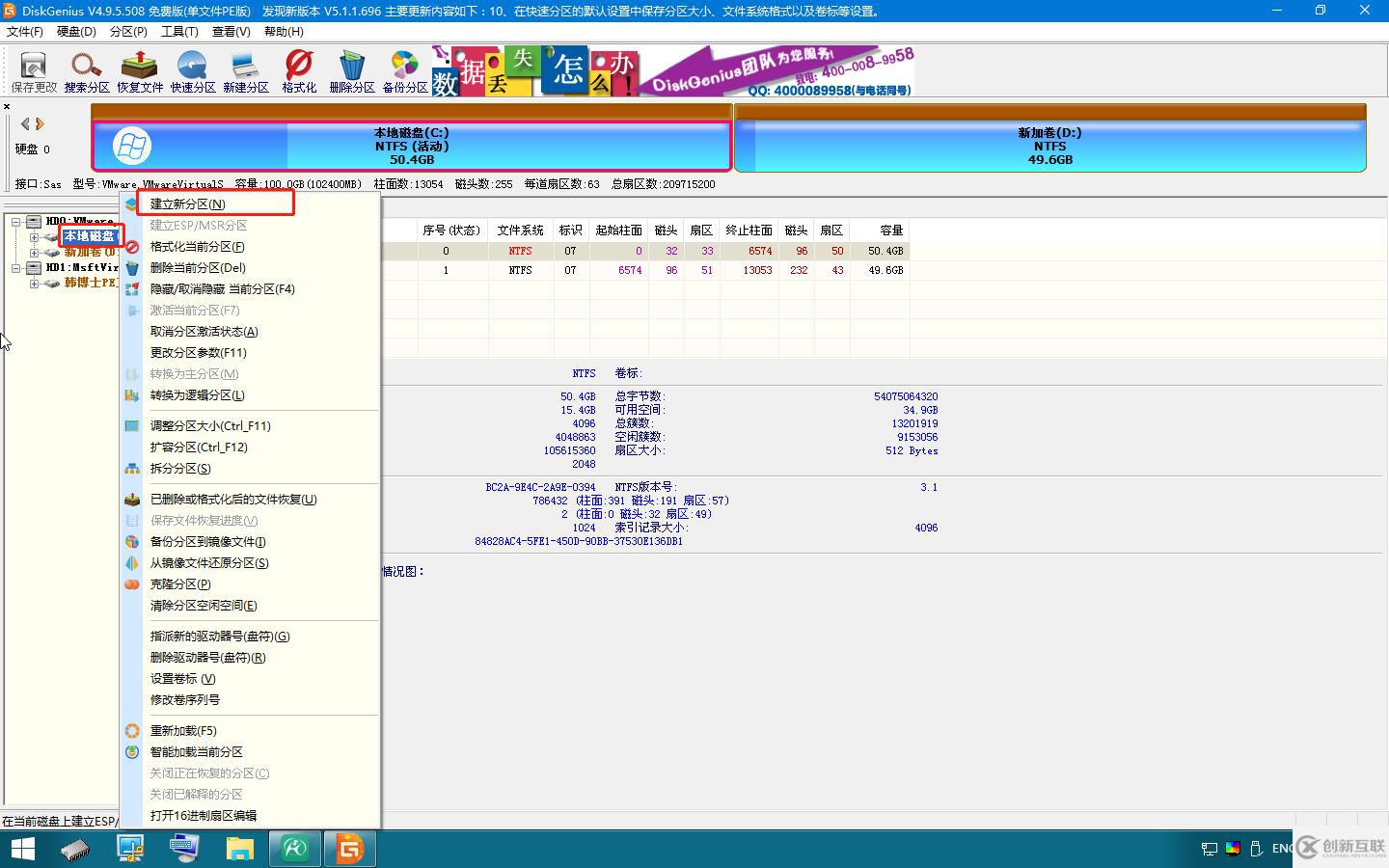Choose 设置卷标 (V) menu entry

[251, 679]
